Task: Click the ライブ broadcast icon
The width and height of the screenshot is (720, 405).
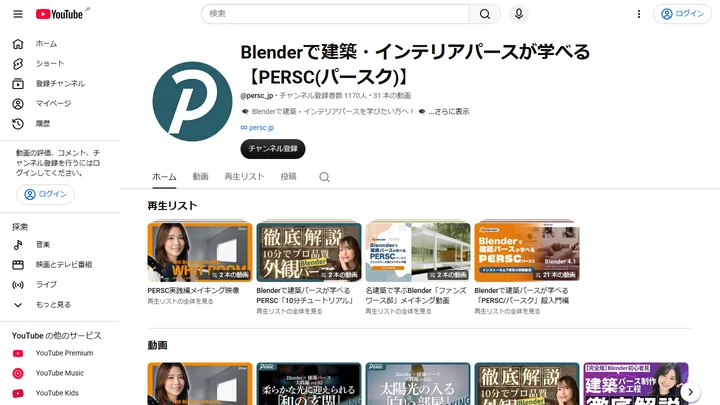Action: point(18,285)
